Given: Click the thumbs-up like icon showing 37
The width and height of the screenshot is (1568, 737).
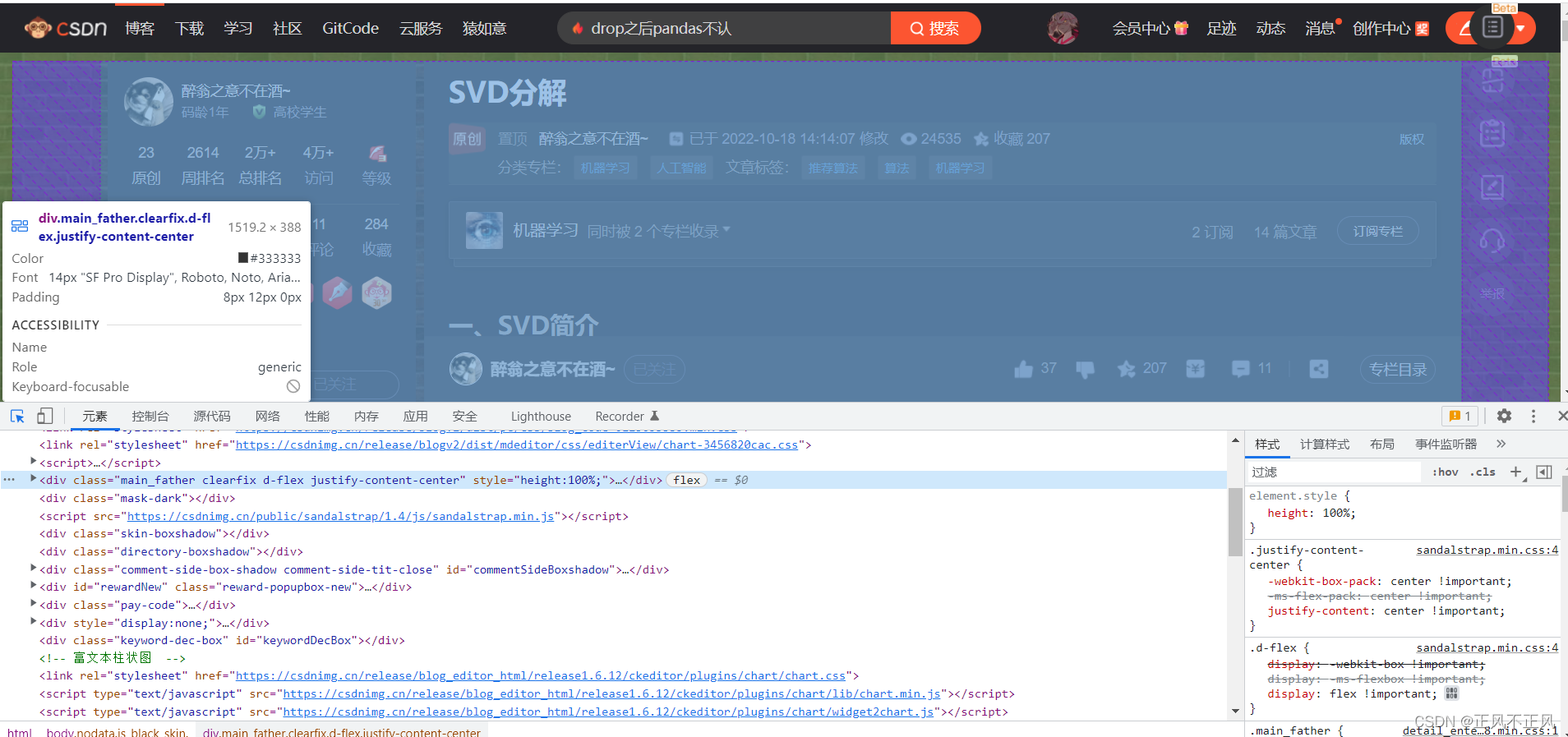Looking at the screenshot, I should click(1023, 369).
